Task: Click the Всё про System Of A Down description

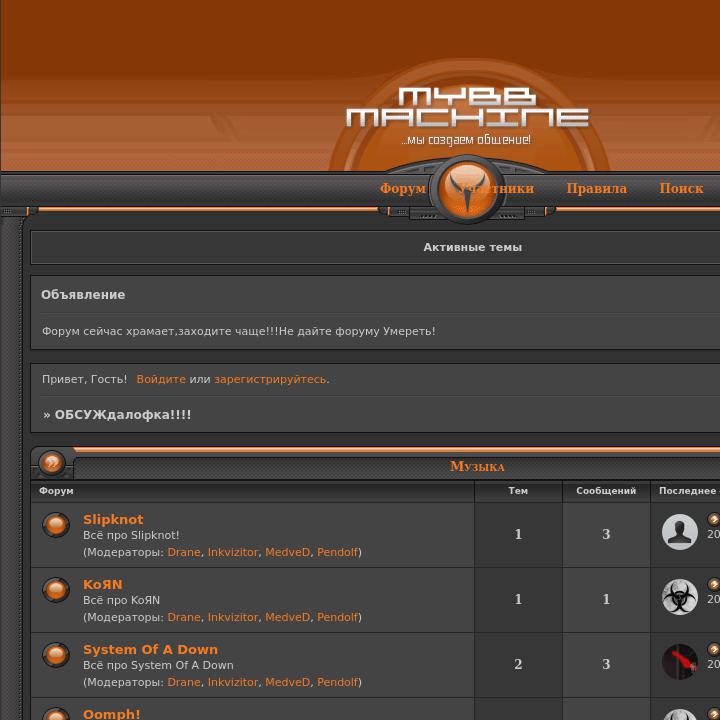Action: tap(158, 665)
